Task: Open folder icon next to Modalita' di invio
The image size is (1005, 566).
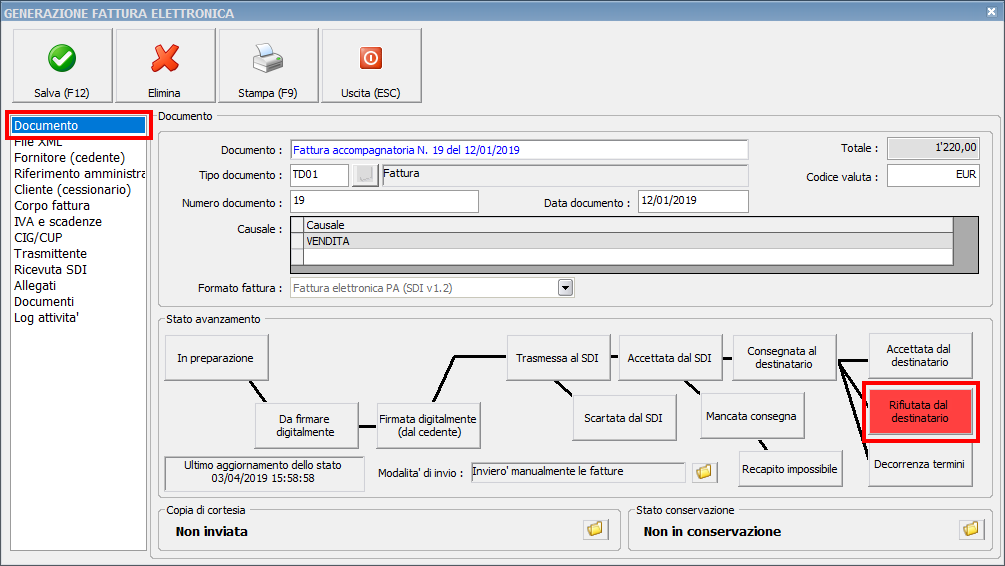Action: tap(705, 471)
